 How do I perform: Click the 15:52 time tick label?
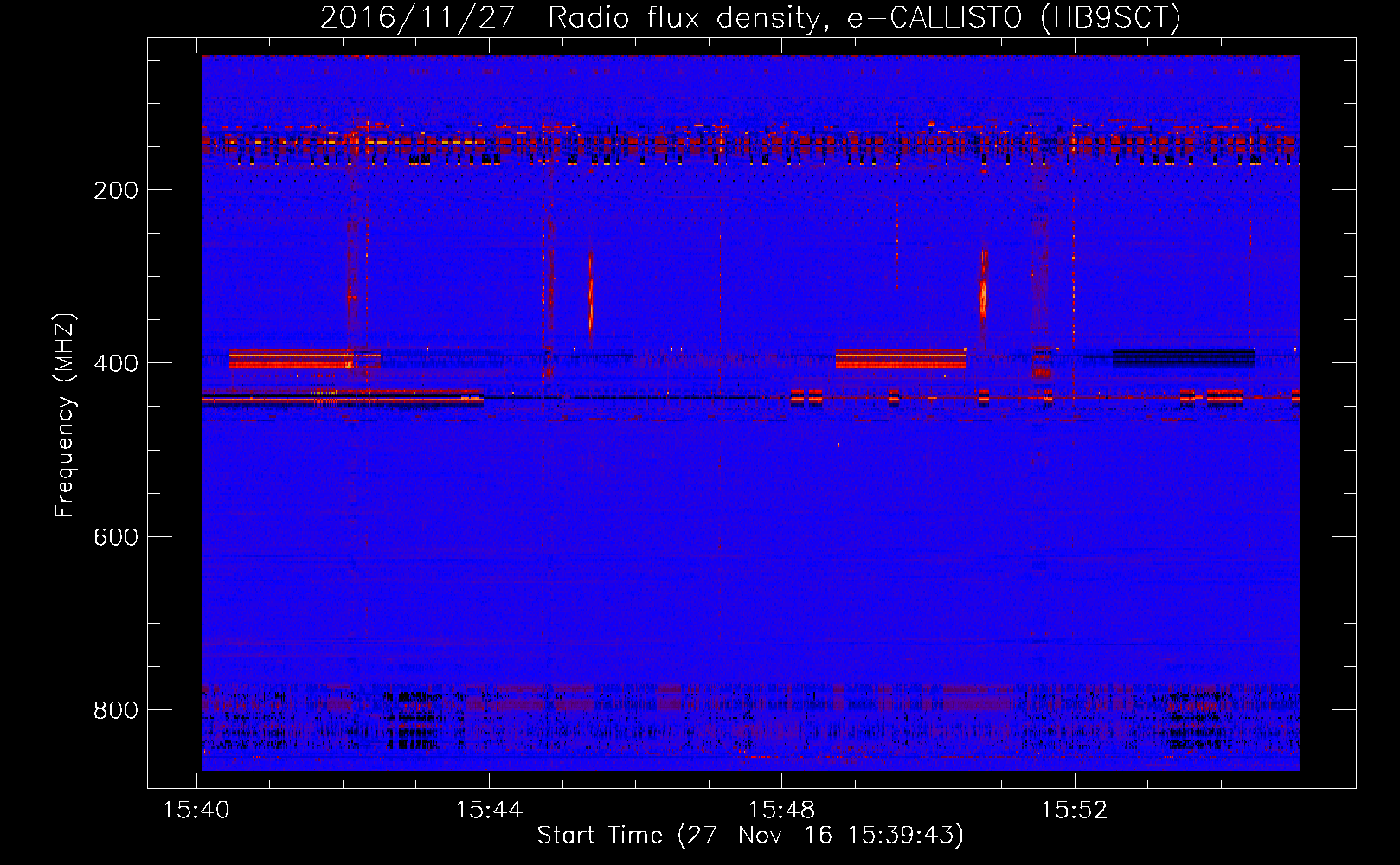[x=1074, y=811]
